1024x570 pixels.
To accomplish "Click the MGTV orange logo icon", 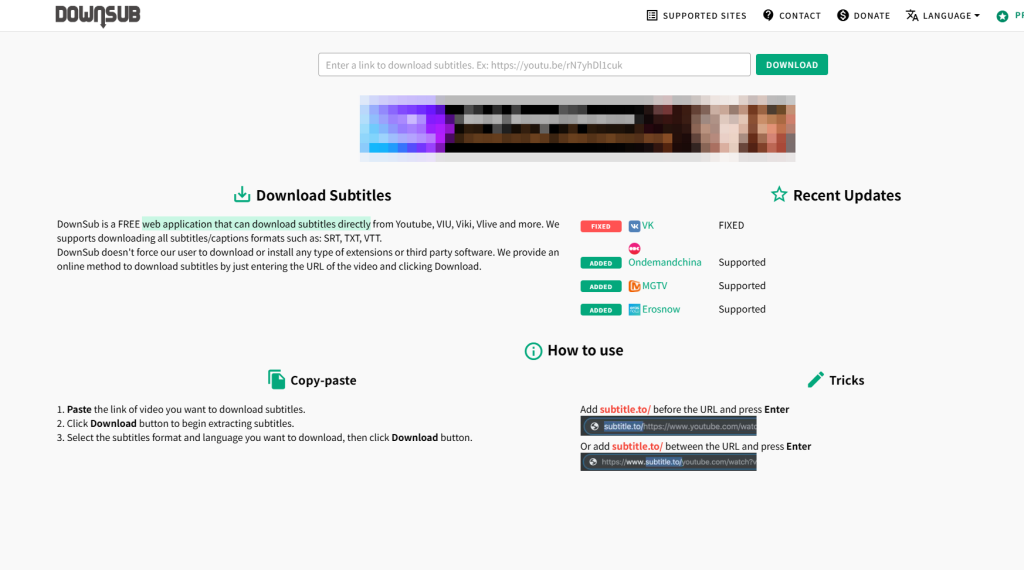I will [634, 286].
